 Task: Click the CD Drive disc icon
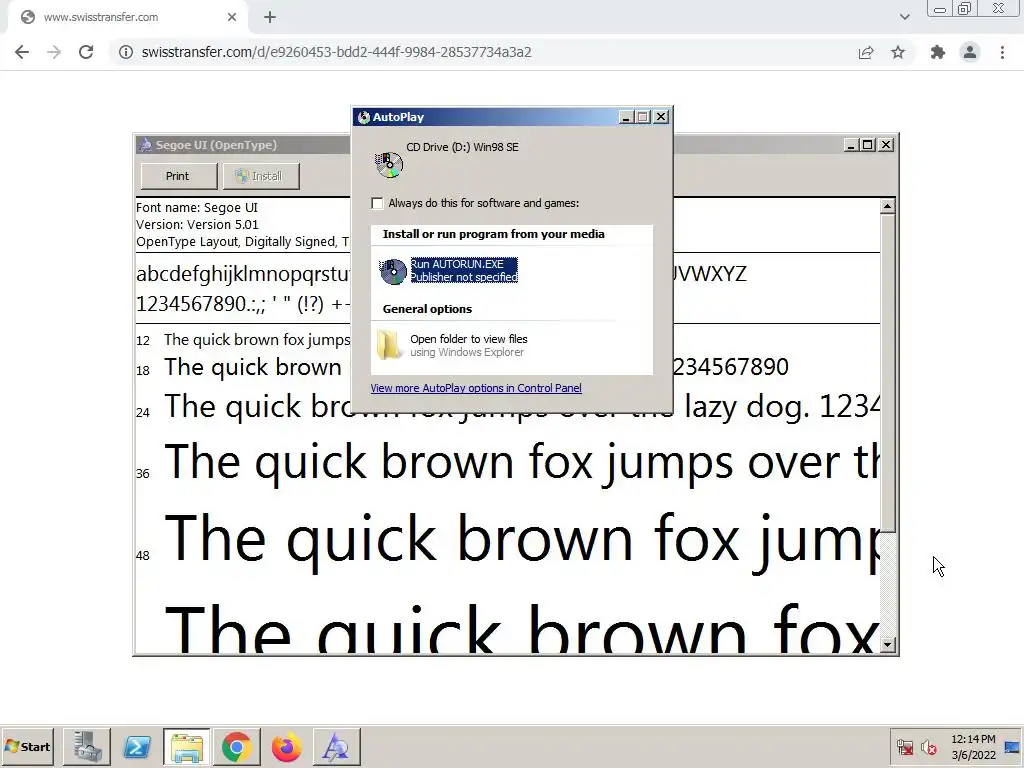pos(389,164)
